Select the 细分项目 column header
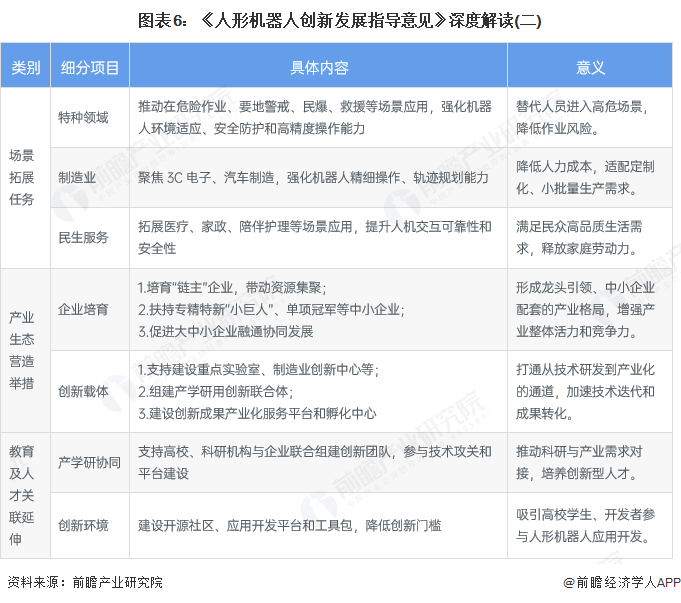The width and height of the screenshot is (681, 603). [x=90, y=67]
